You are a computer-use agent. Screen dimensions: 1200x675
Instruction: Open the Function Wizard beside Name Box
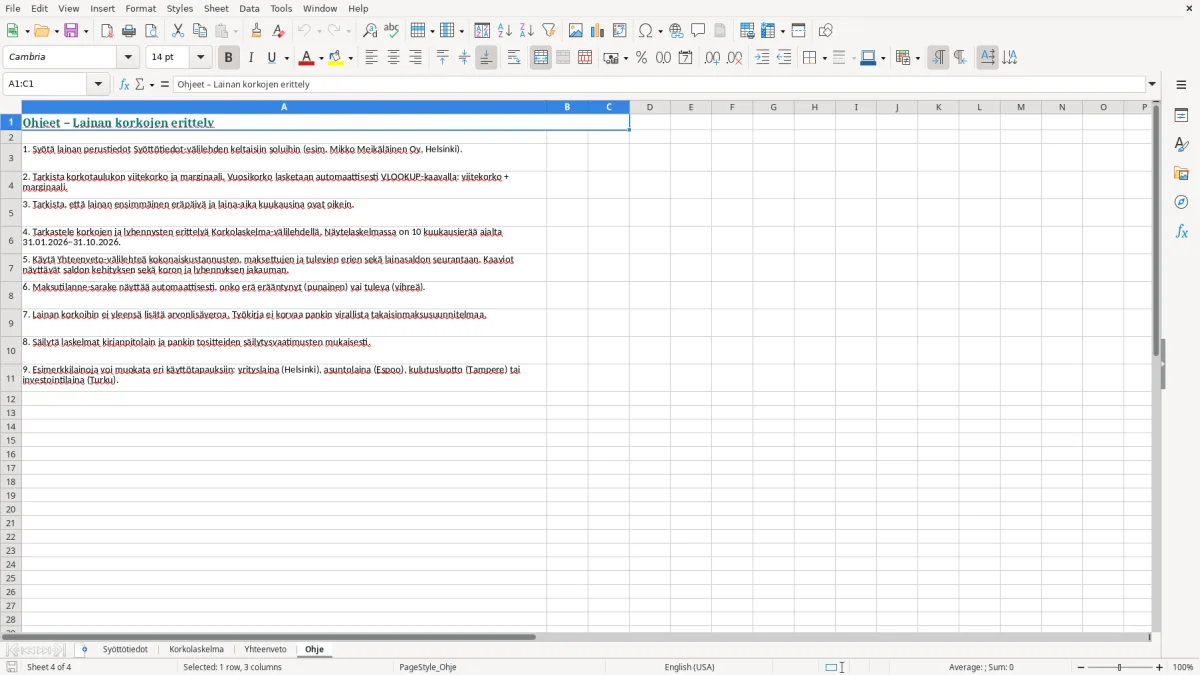[124, 84]
